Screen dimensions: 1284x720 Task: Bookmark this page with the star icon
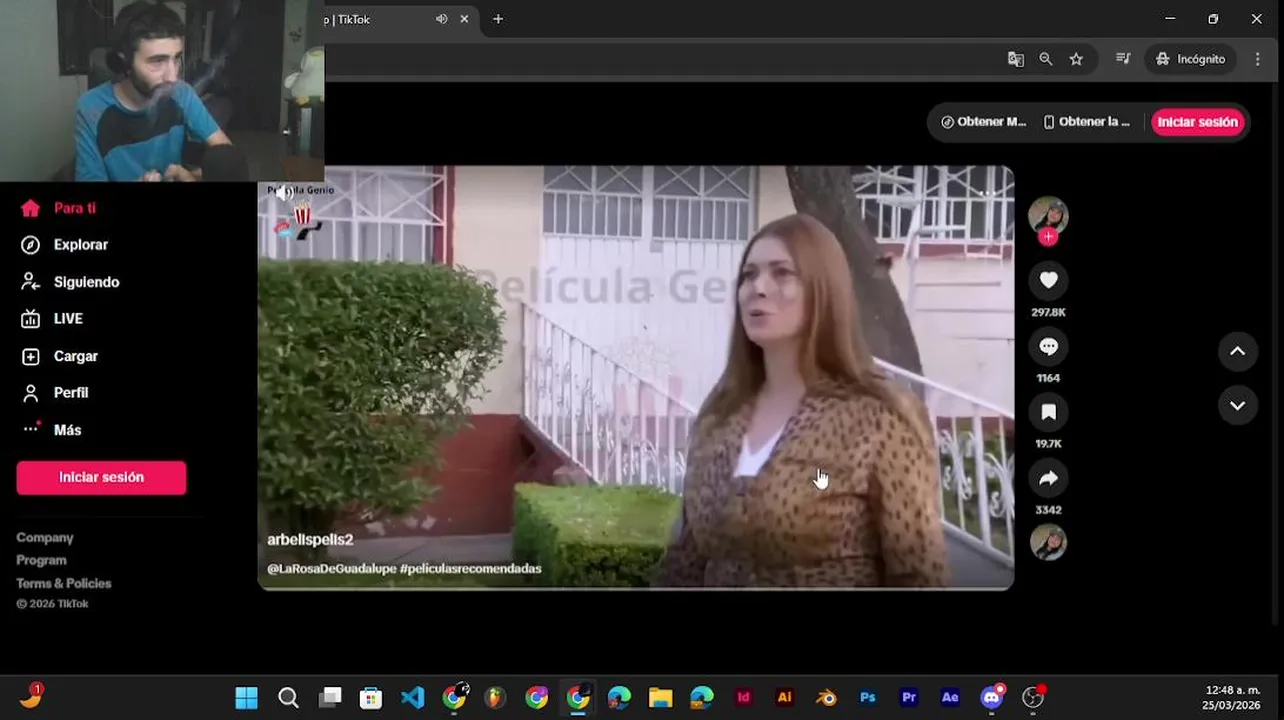point(1076,59)
